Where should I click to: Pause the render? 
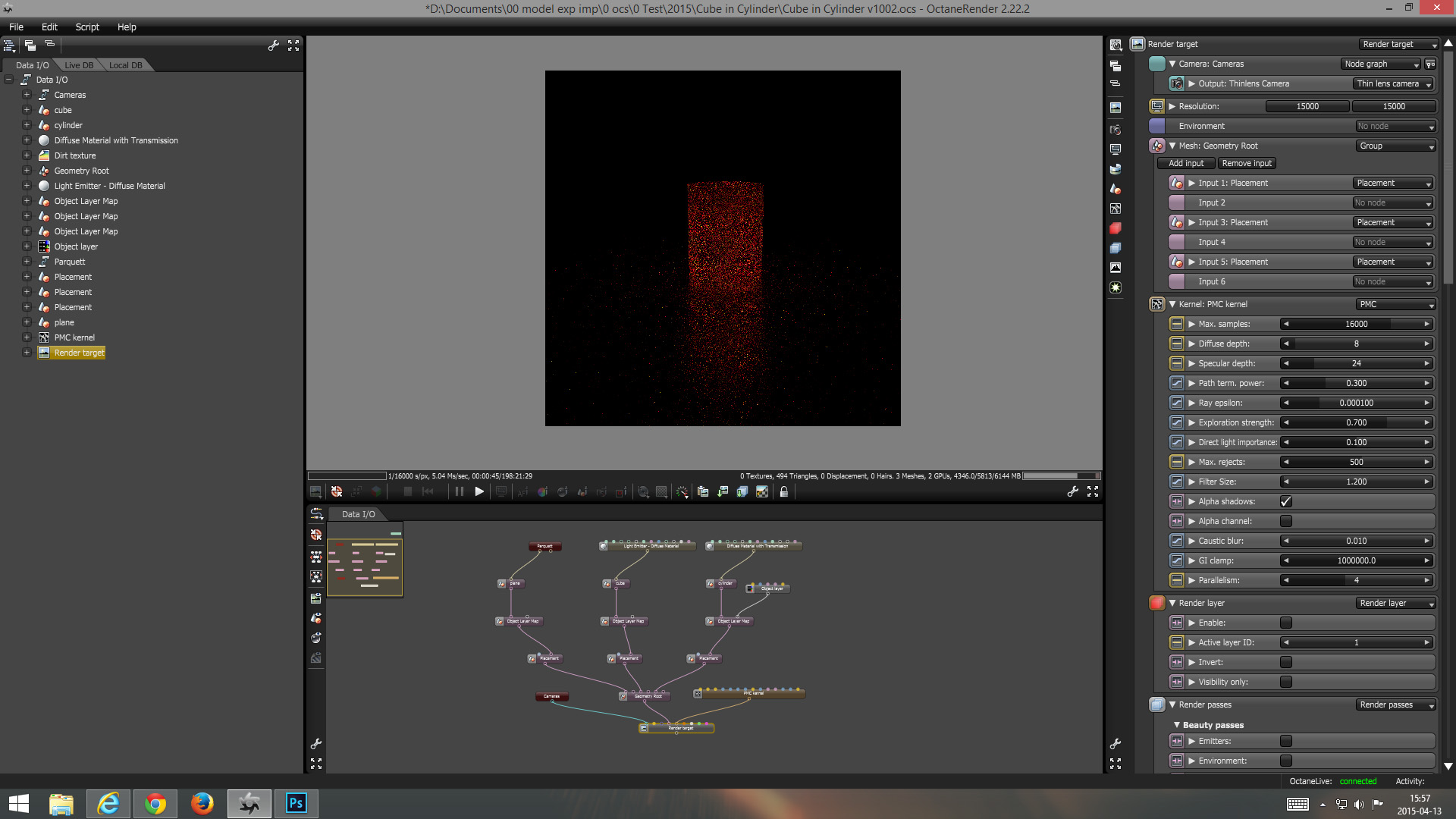coord(460,492)
